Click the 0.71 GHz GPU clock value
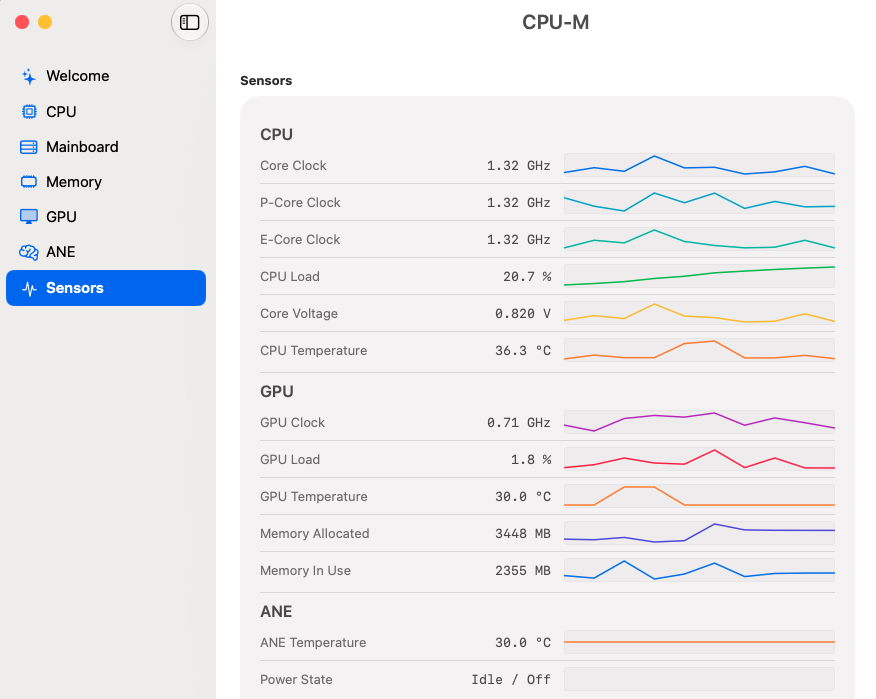 [519, 422]
